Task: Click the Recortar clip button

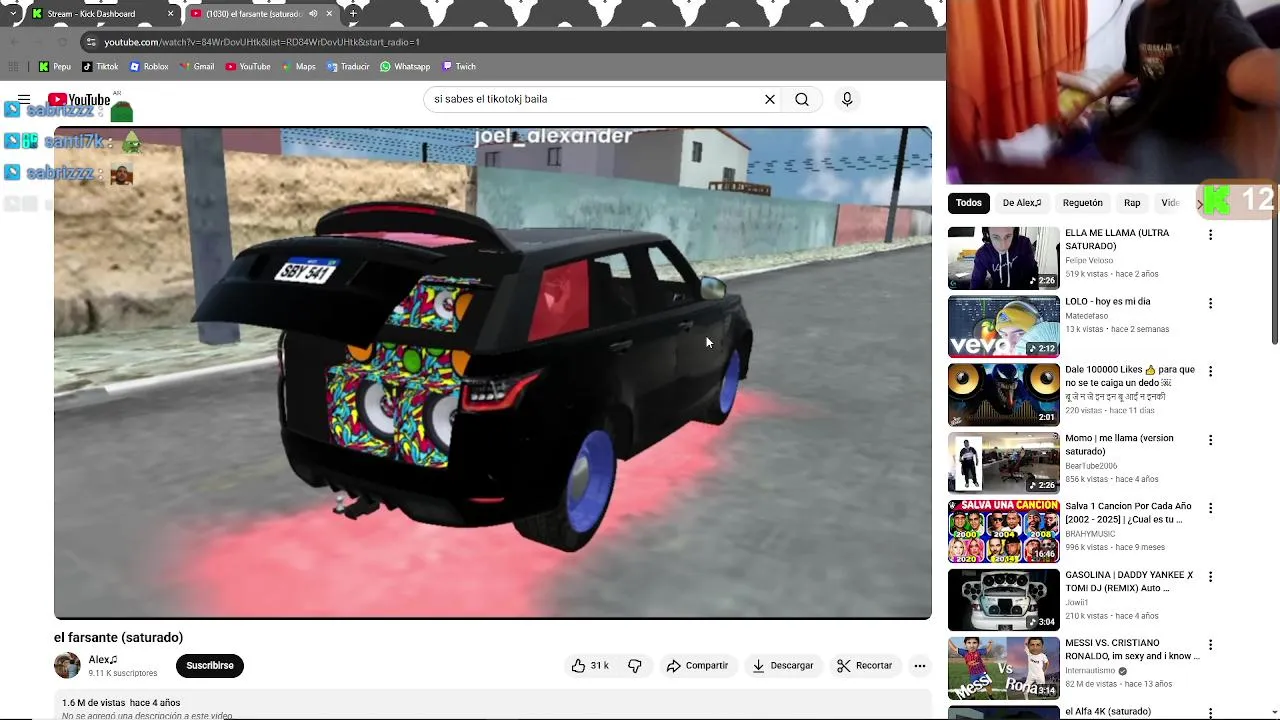Action: click(x=865, y=666)
